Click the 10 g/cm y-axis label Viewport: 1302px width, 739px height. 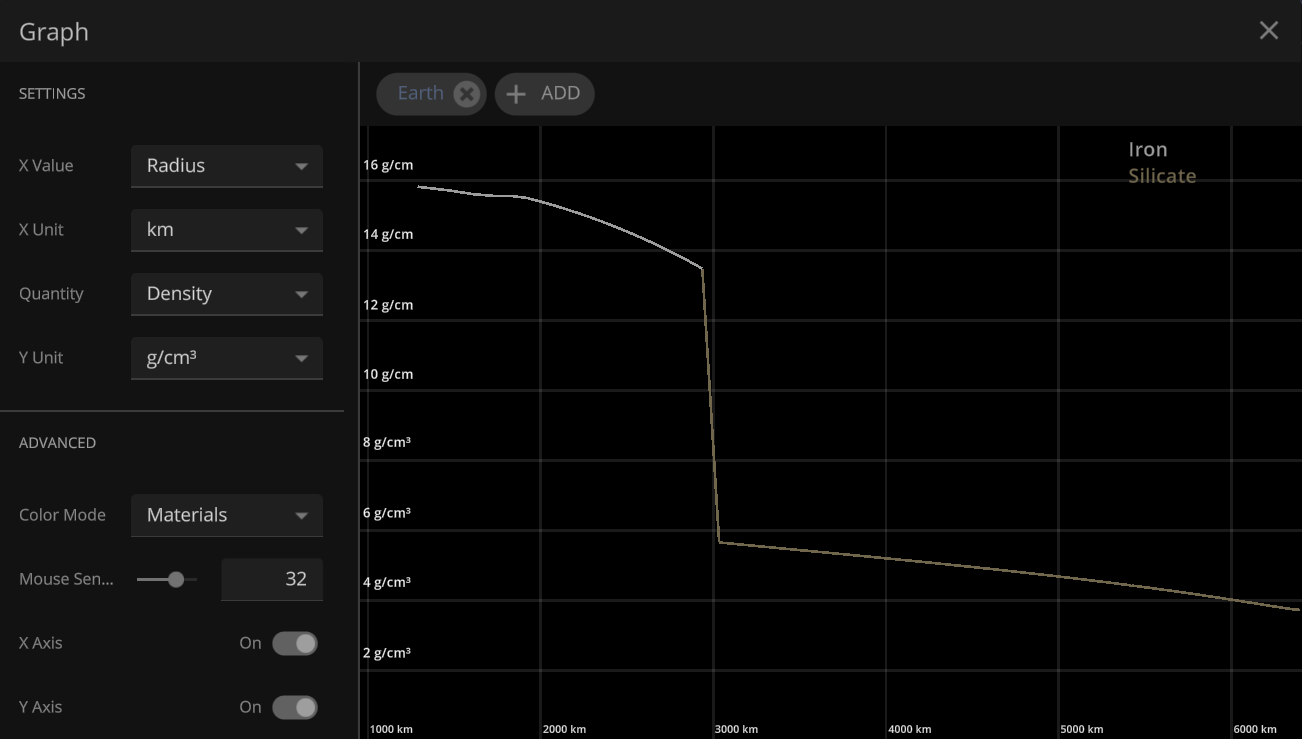click(388, 374)
